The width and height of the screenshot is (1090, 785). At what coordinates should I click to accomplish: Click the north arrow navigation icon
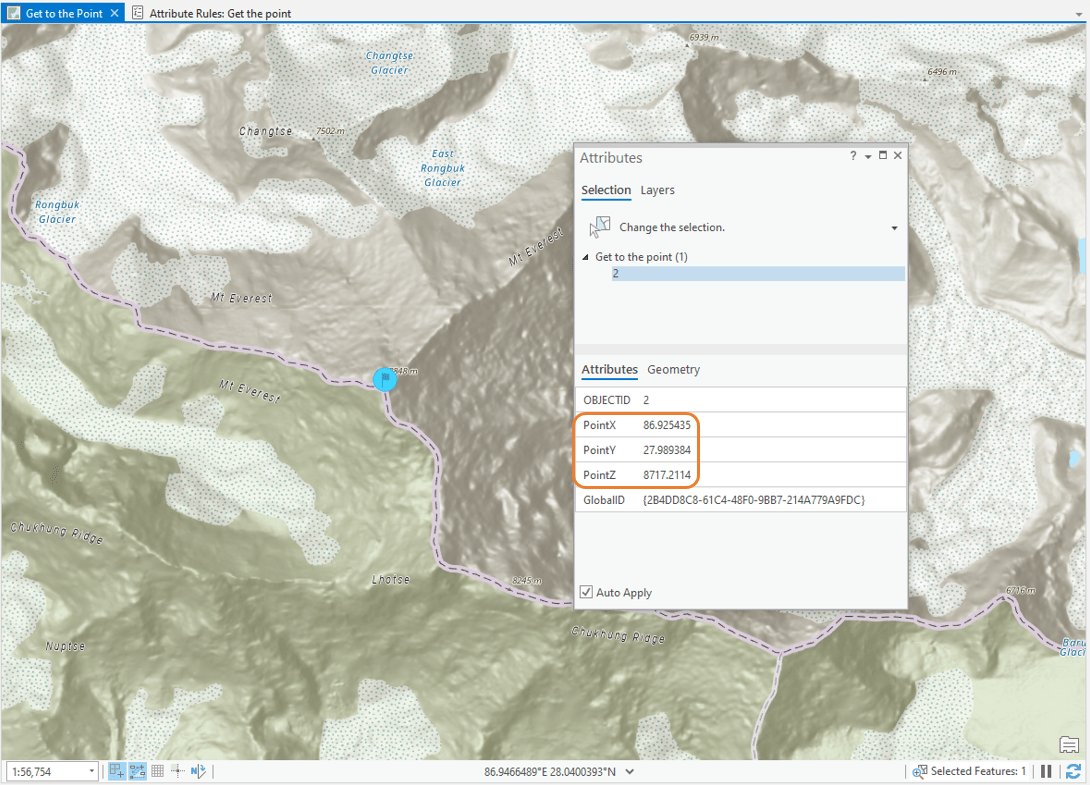[197, 771]
